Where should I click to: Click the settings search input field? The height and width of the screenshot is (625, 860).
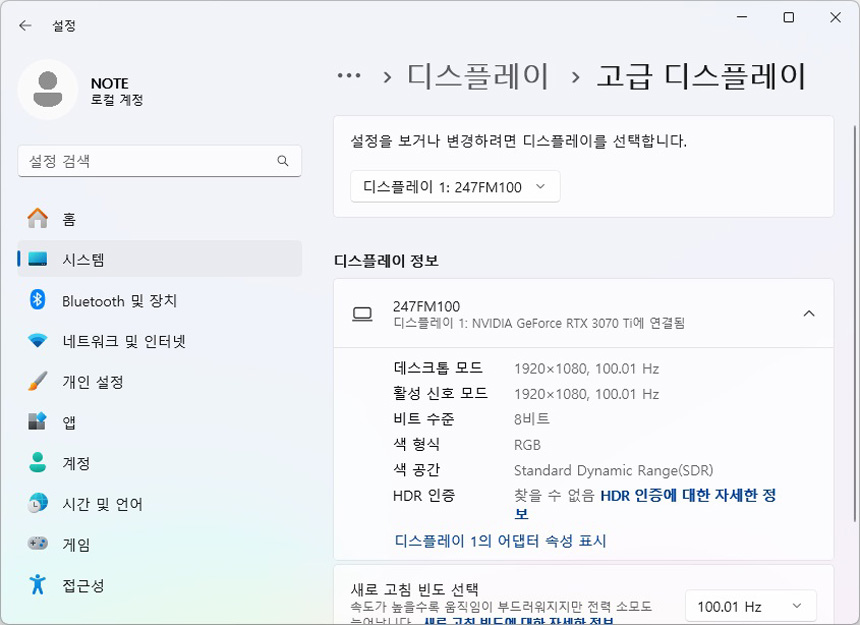[x=150, y=161]
